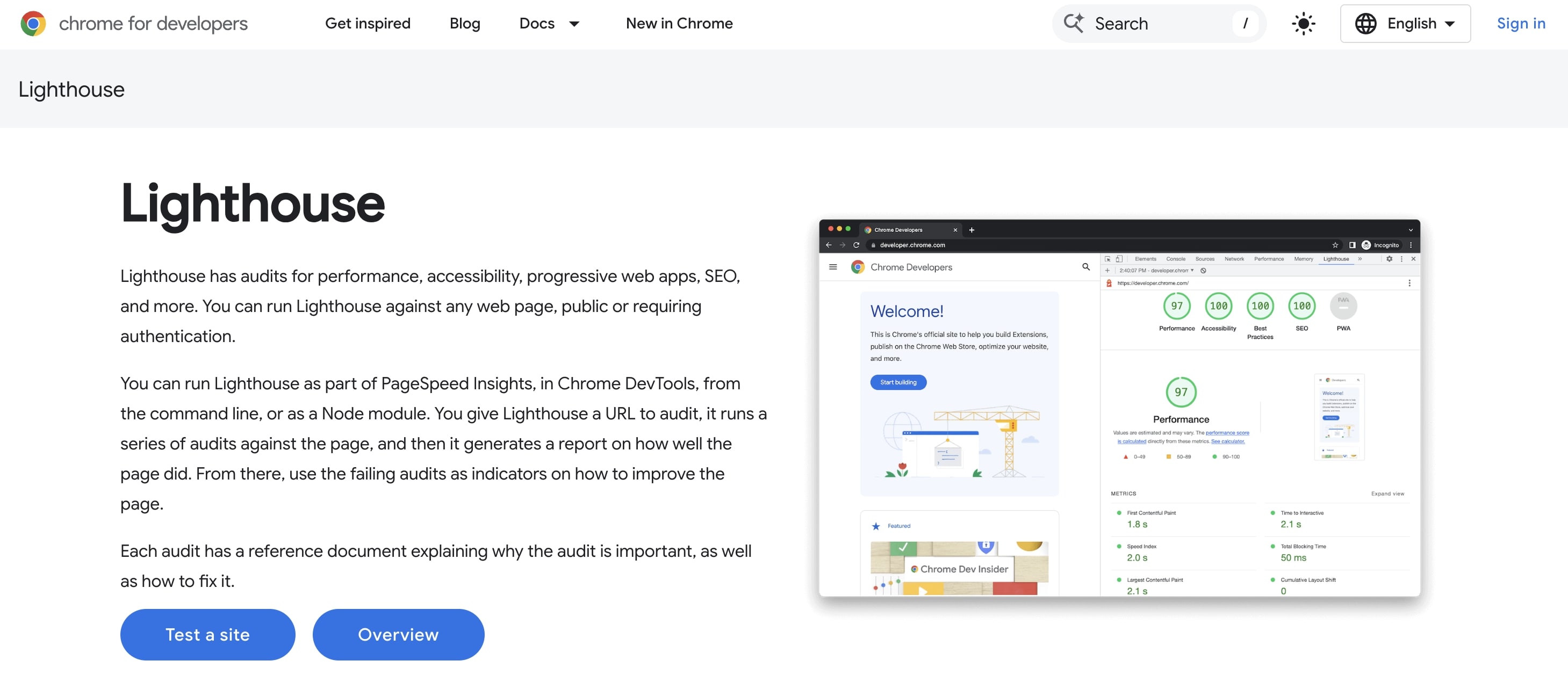Click the globe language icon

pos(1365,24)
